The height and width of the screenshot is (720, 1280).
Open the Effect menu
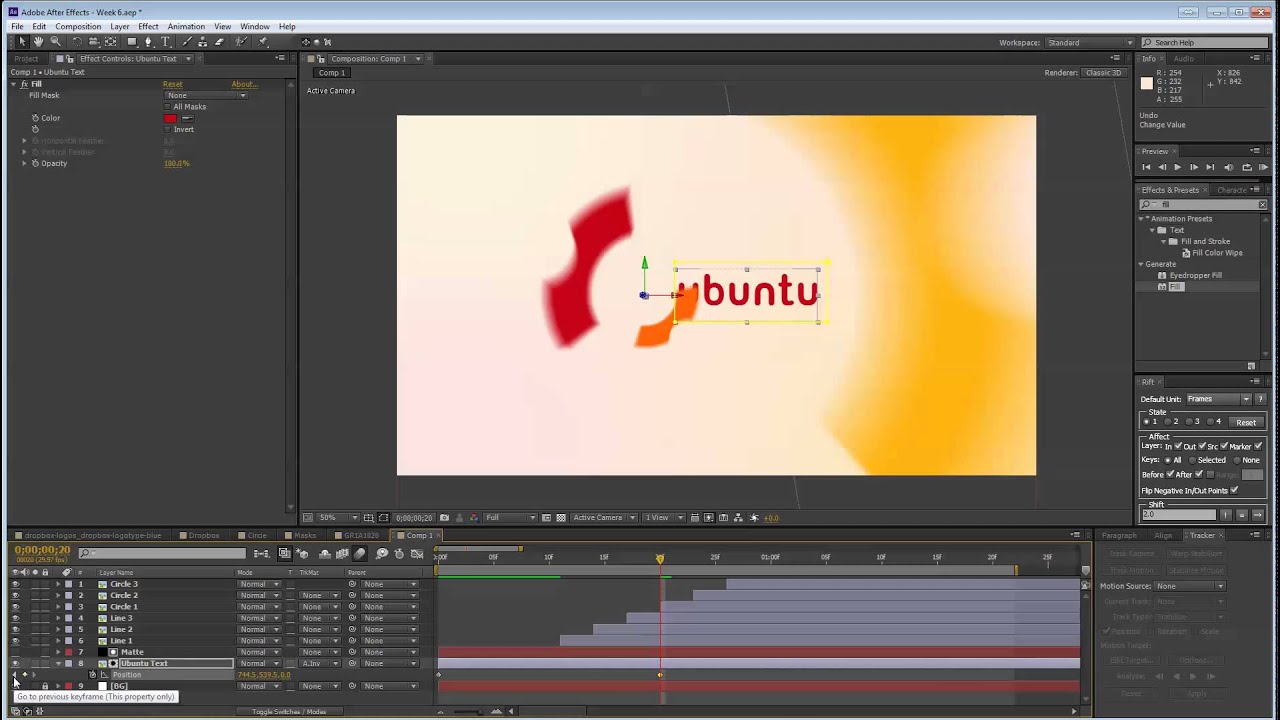point(148,26)
